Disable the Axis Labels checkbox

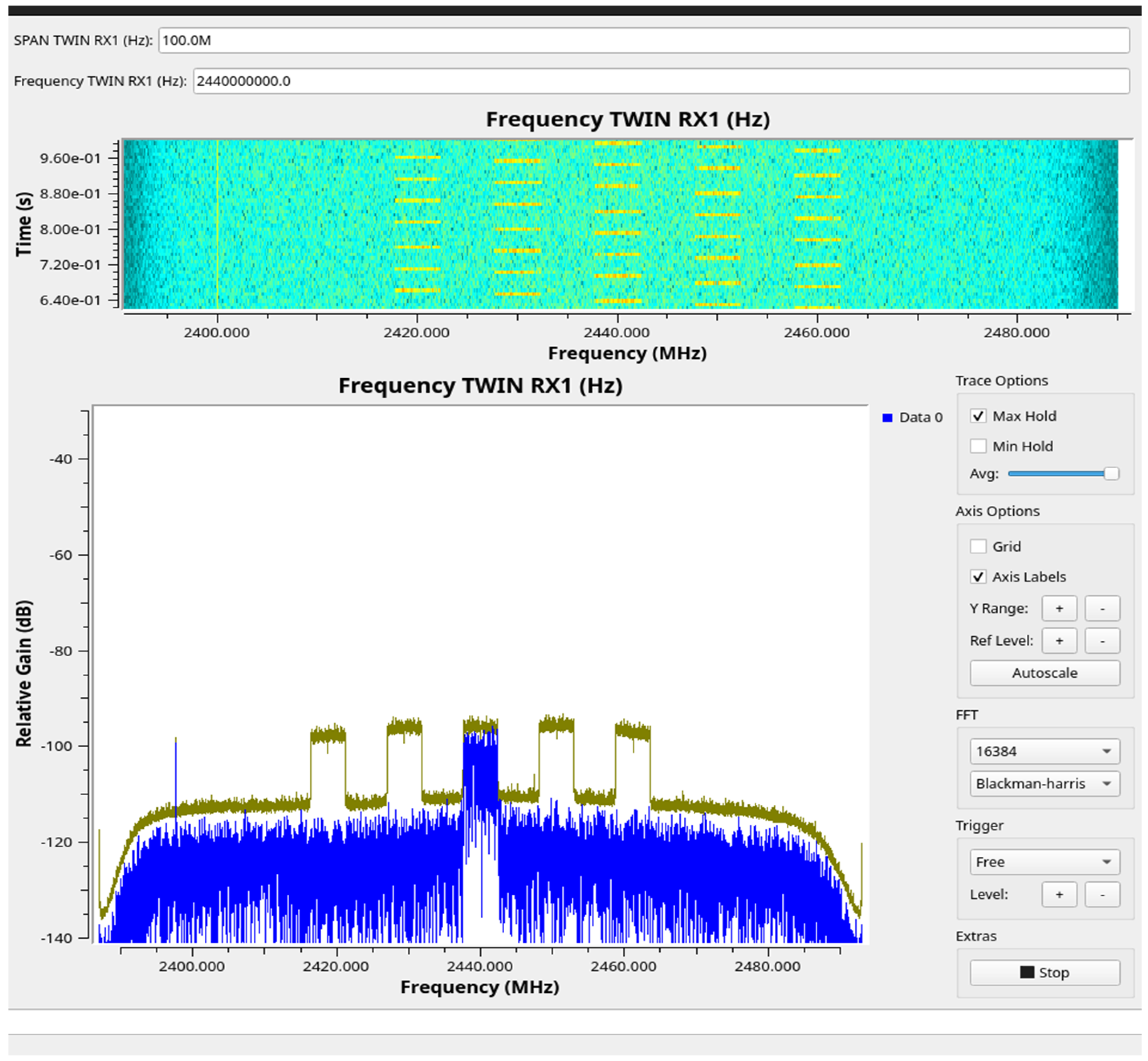(x=977, y=577)
